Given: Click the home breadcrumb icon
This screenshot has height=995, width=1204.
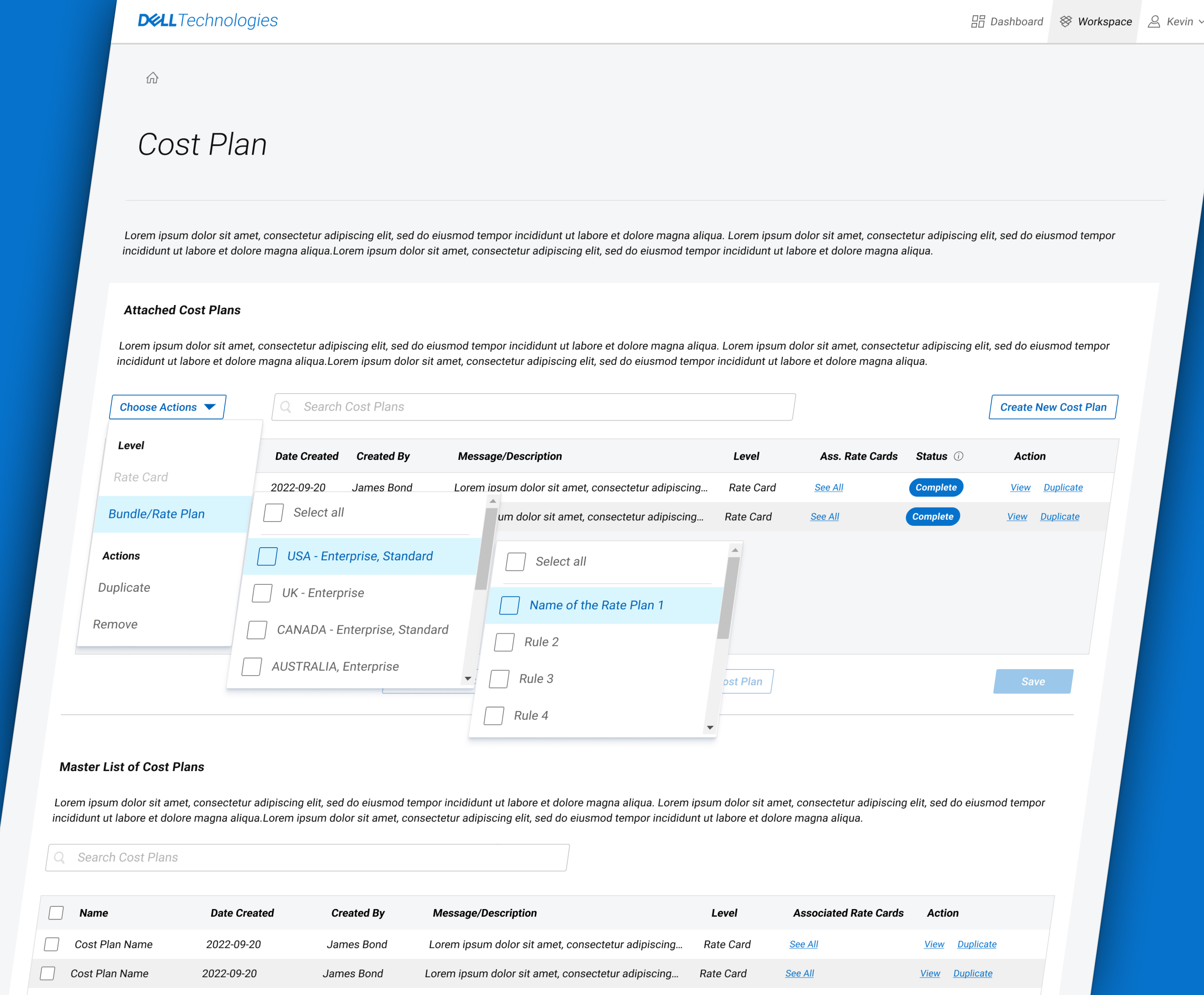Looking at the screenshot, I should [152, 78].
